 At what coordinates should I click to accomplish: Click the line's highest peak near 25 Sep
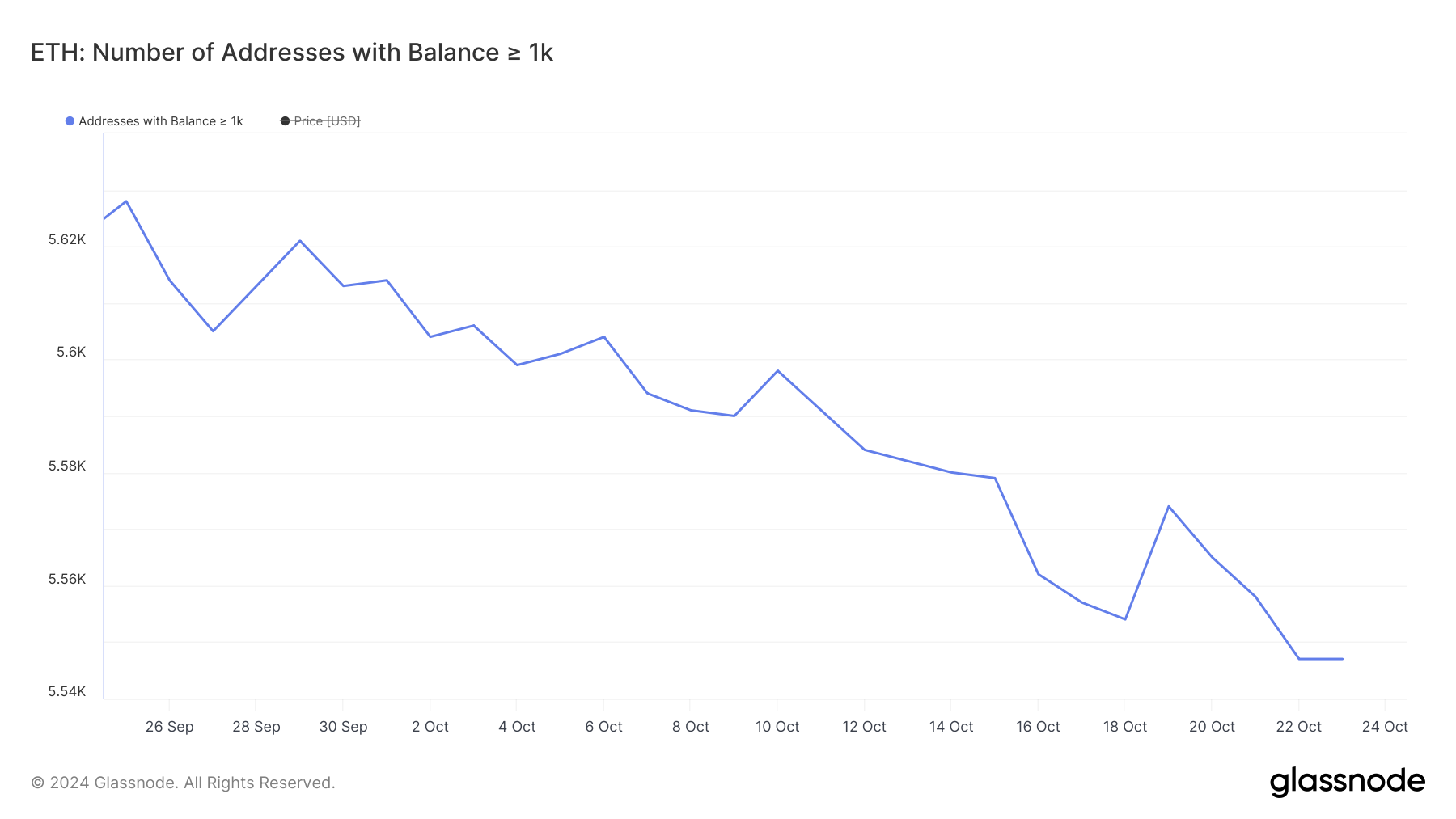click(x=126, y=201)
